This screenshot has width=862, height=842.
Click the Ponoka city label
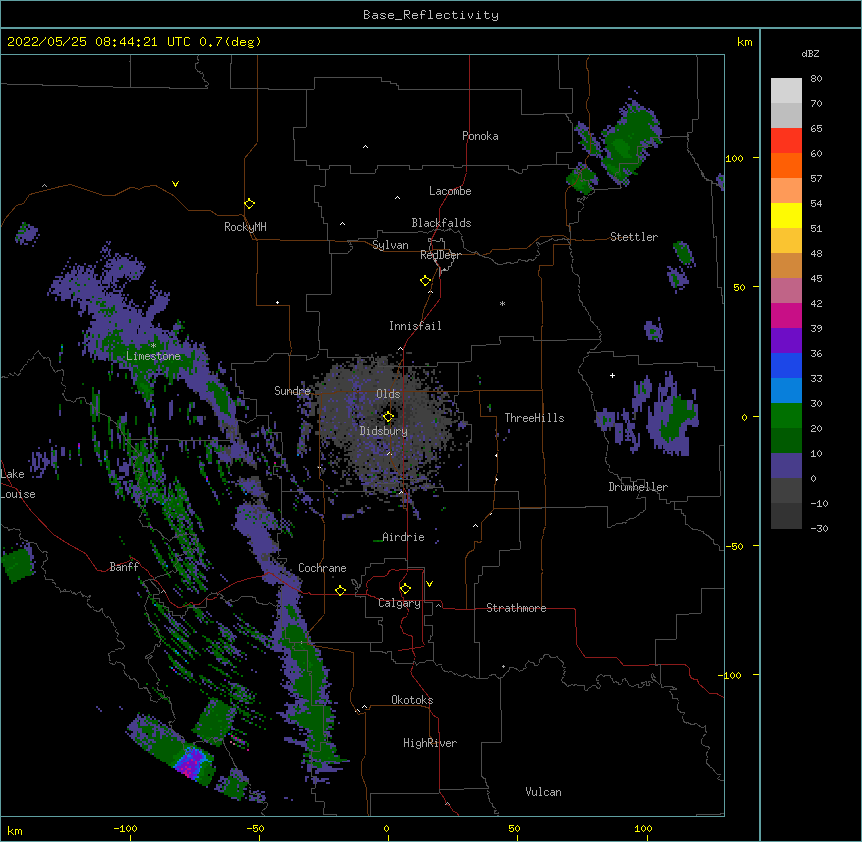[x=480, y=136]
